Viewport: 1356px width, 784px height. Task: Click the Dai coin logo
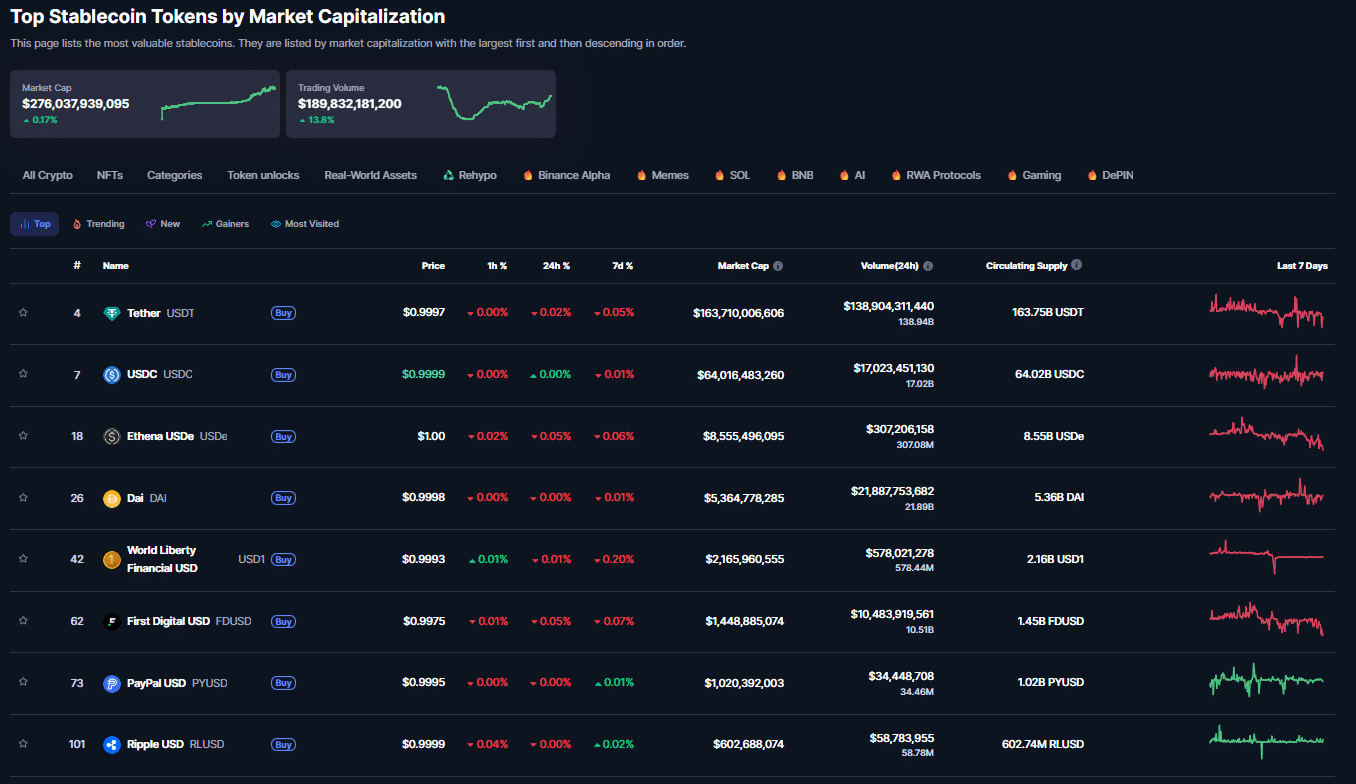click(112, 498)
